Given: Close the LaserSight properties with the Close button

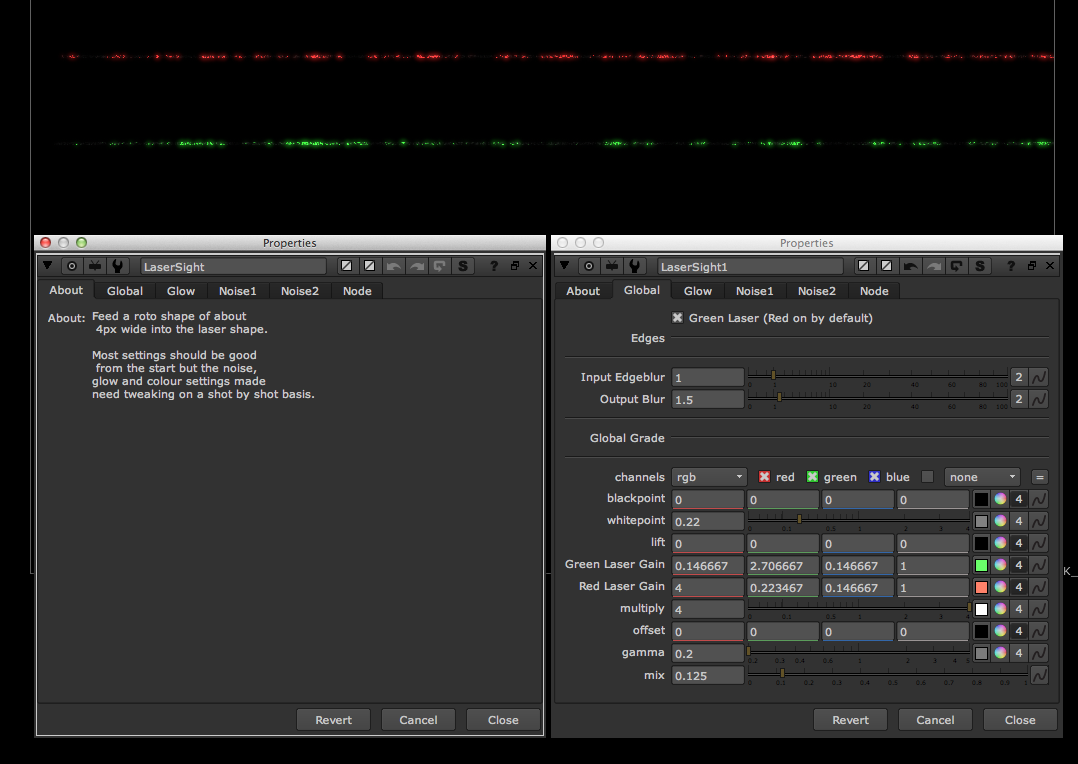Looking at the screenshot, I should pyautogui.click(x=502, y=719).
